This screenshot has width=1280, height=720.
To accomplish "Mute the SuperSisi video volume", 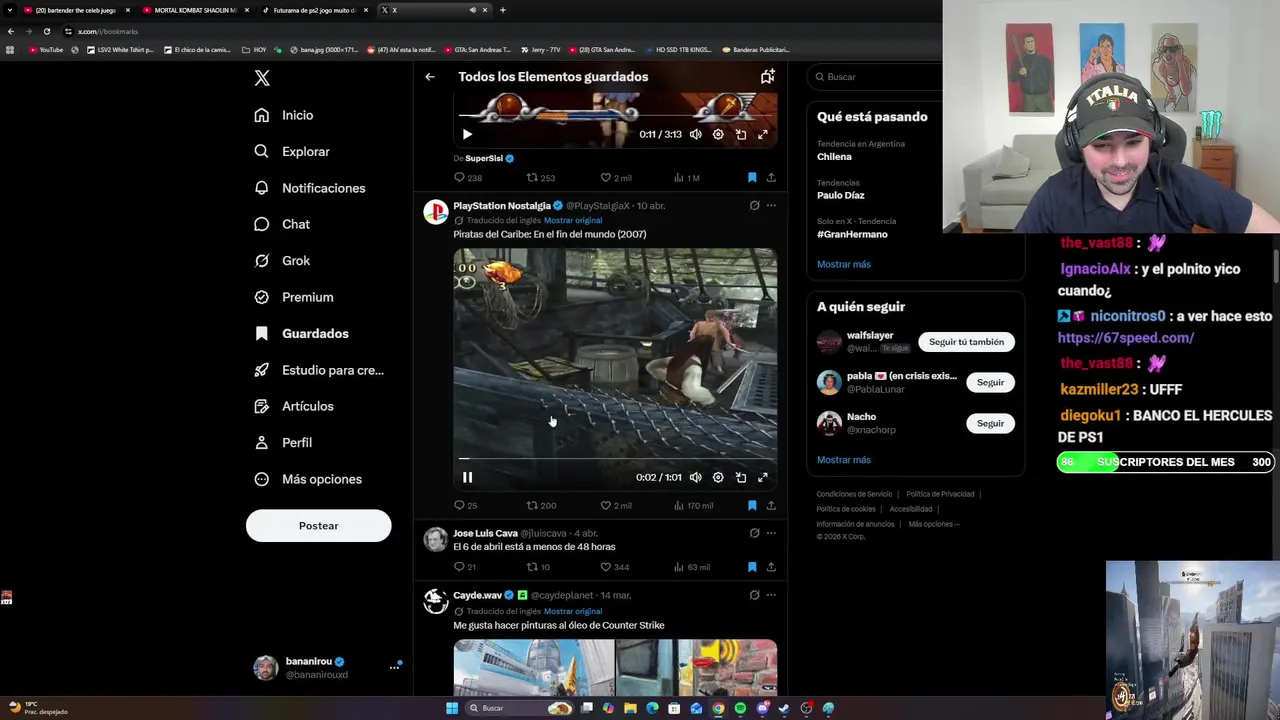I will pyautogui.click(x=695, y=134).
